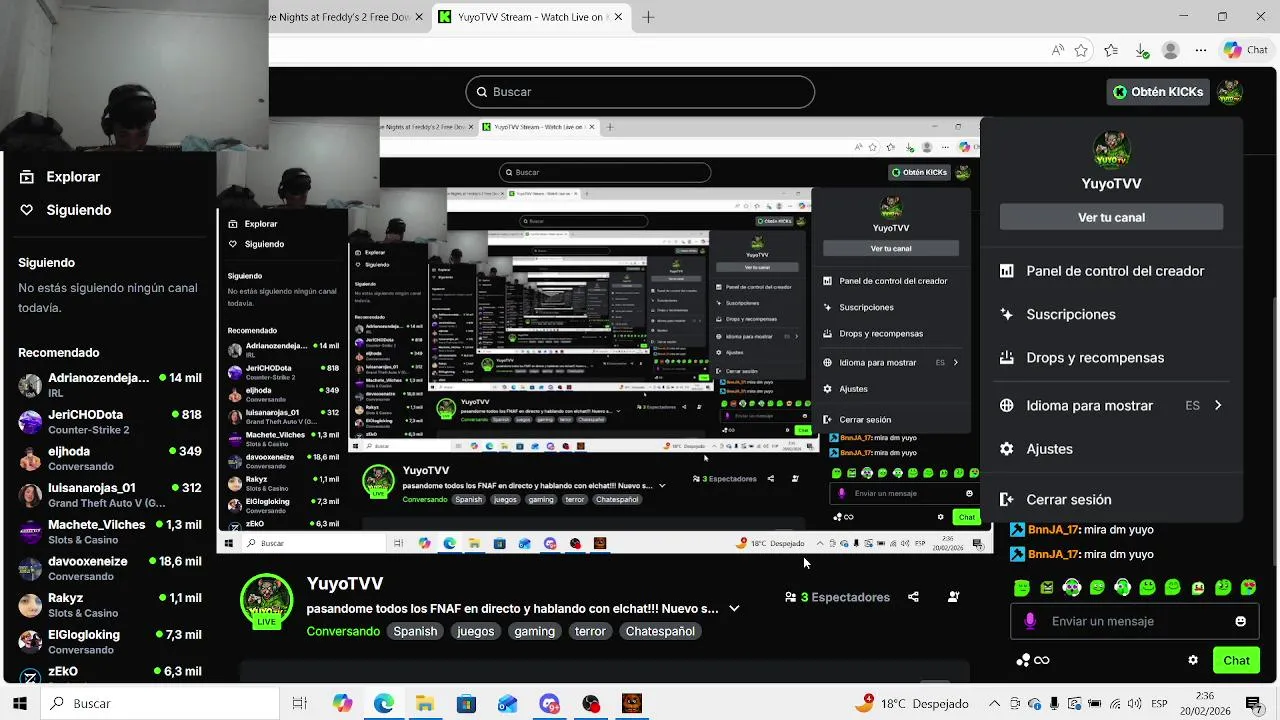The width and height of the screenshot is (1280, 720).
Task: Open Edge favorites list icon
Action: tap(1111, 50)
